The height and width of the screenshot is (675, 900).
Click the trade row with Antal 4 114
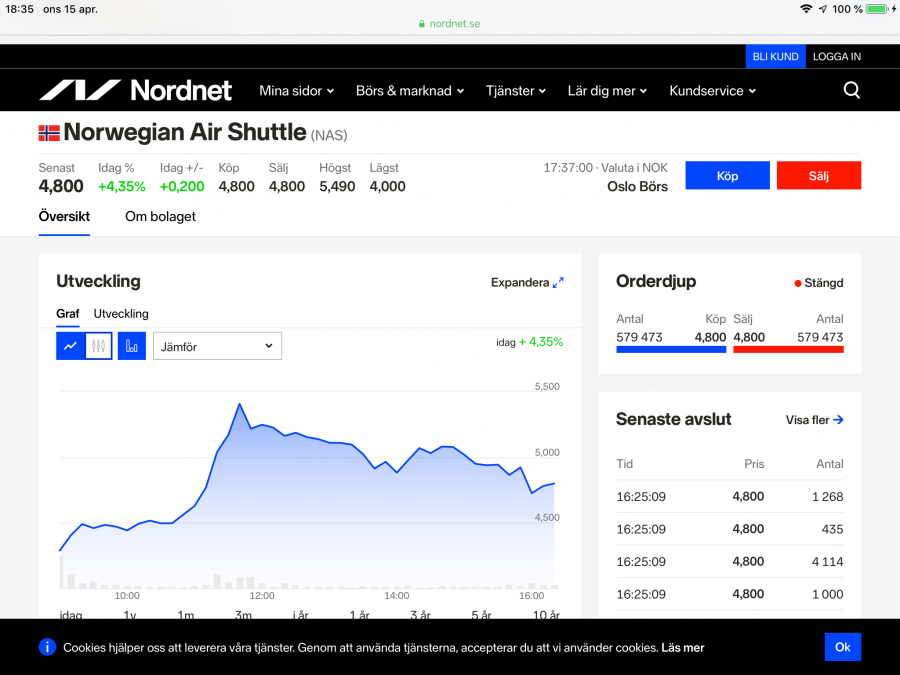click(730, 561)
